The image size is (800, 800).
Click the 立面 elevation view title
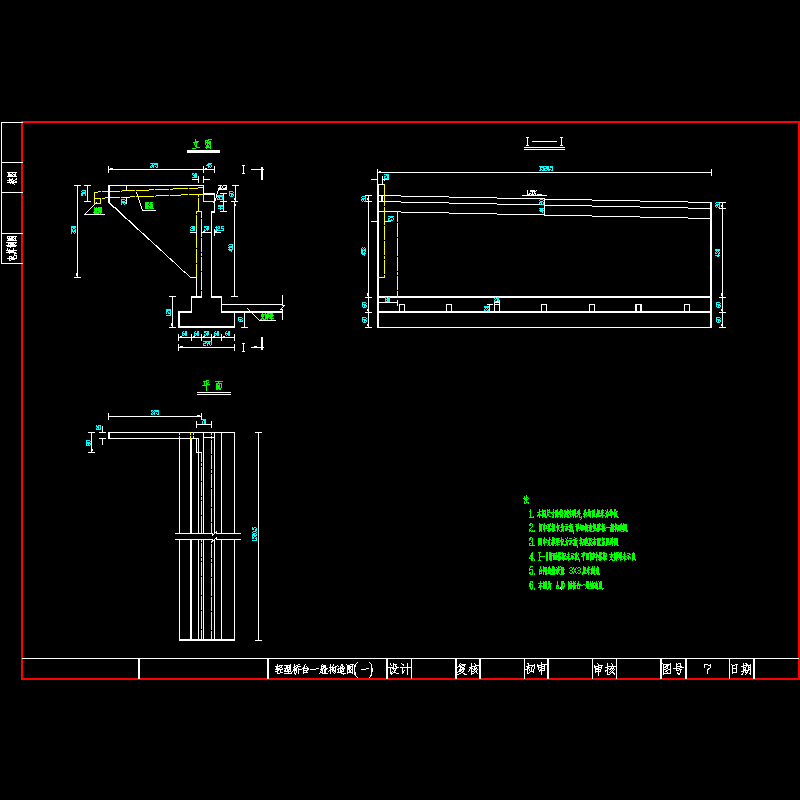pyautogui.click(x=202, y=144)
